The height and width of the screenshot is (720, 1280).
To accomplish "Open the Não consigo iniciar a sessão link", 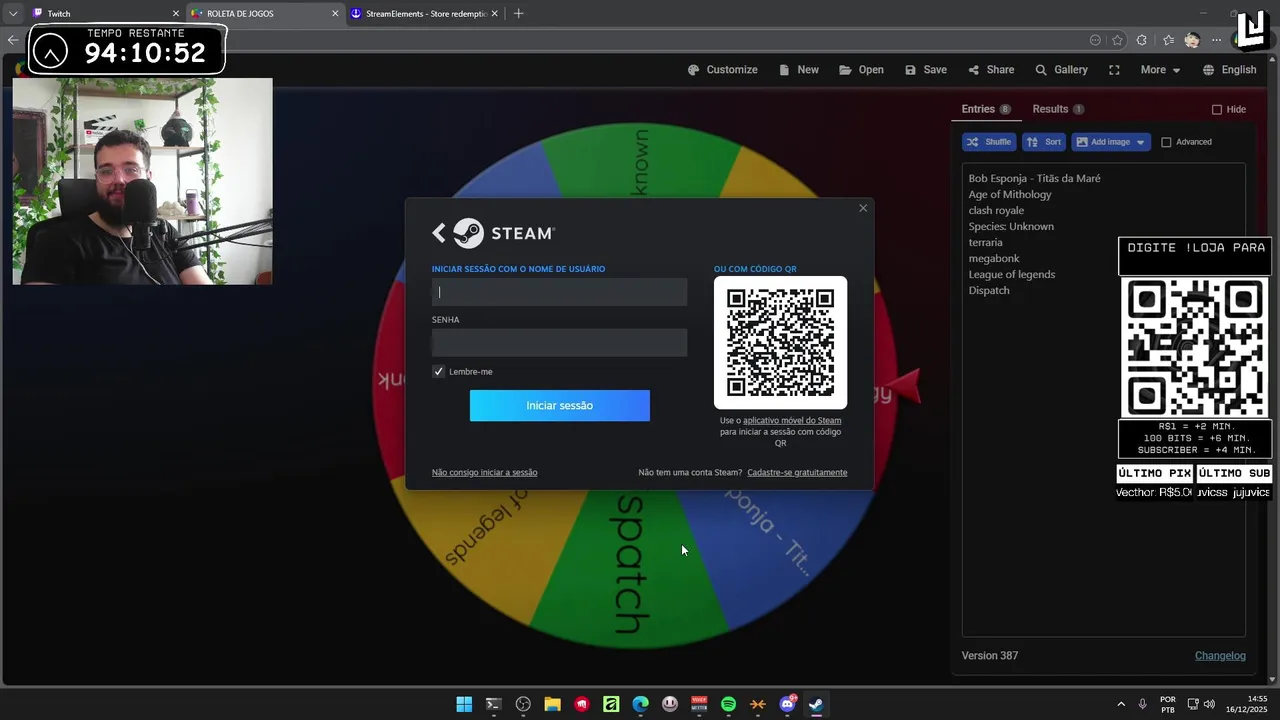I will coord(484,472).
